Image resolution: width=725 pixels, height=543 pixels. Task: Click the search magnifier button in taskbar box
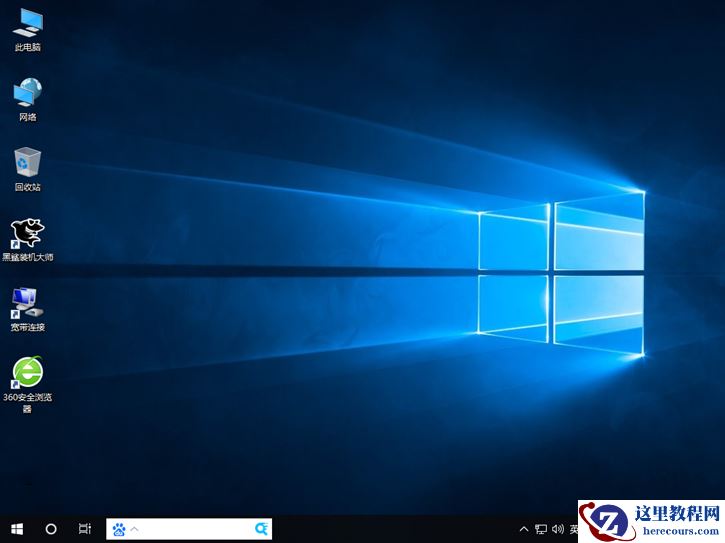click(261, 529)
